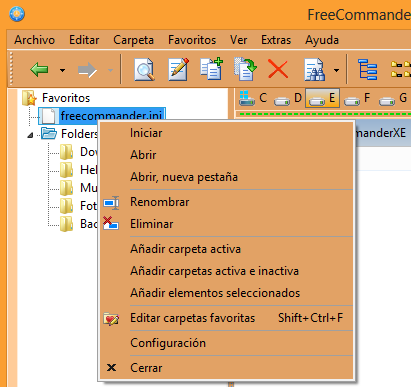Click the red Delete X toolbar icon
The image size is (411, 387).
[278, 70]
